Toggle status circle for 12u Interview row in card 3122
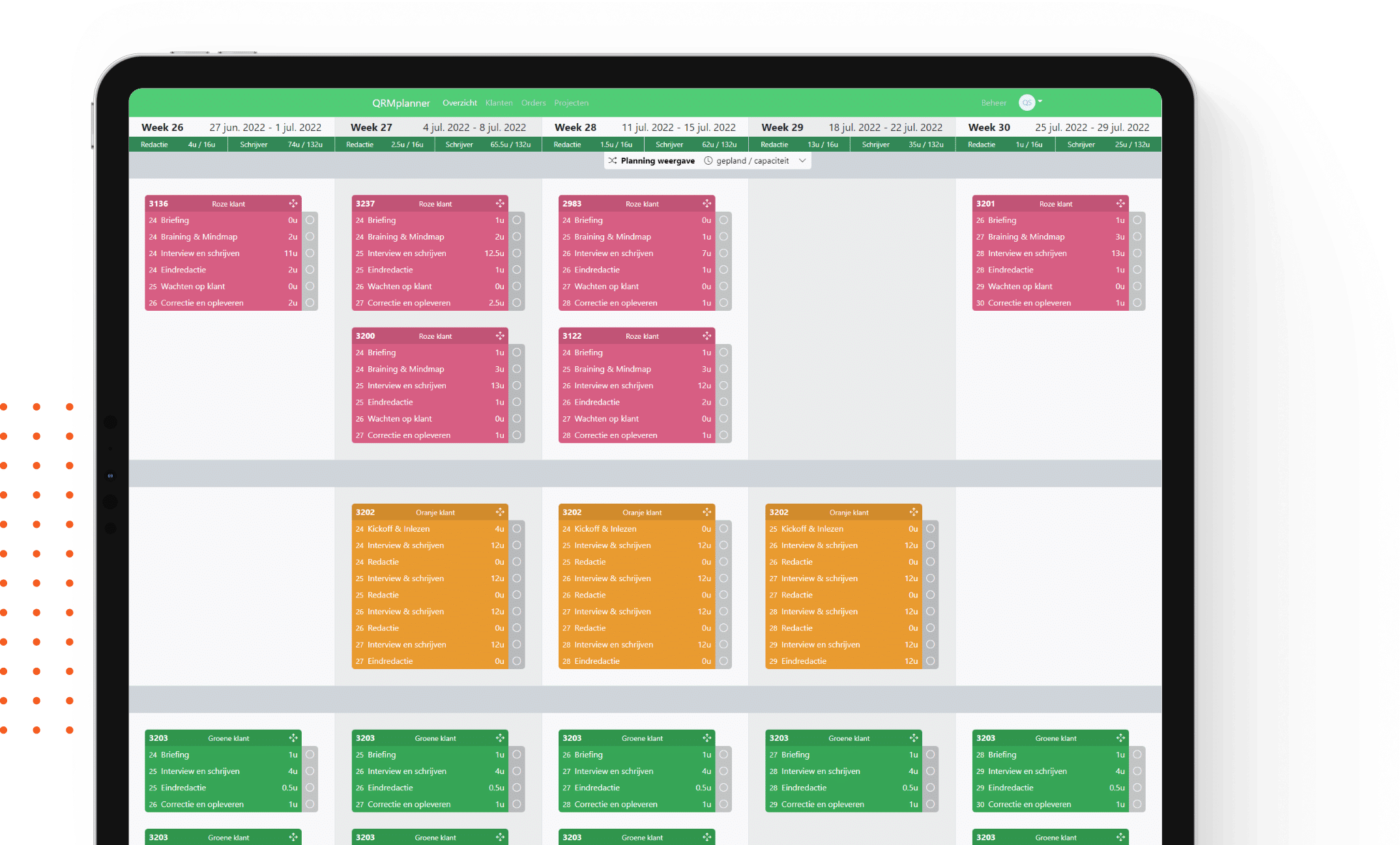Image resolution: width=1400 pixels, height=845 pixels. tap(723, 386)
